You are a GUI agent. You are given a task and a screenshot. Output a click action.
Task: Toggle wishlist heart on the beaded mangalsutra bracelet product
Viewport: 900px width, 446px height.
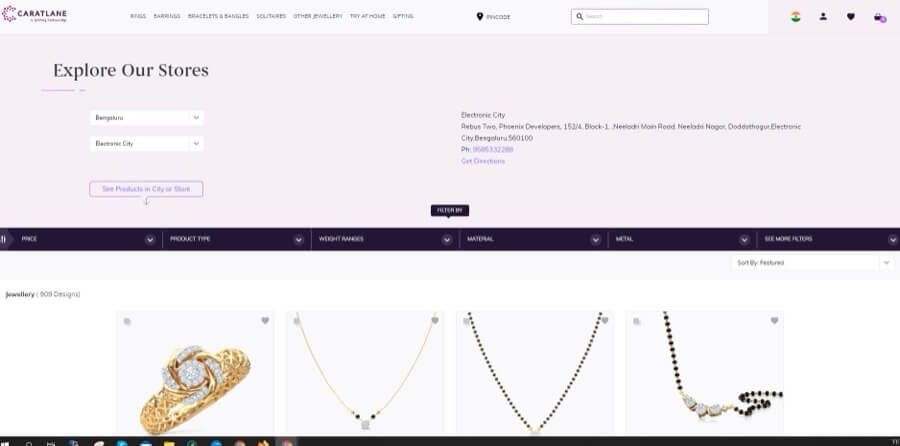774,320
